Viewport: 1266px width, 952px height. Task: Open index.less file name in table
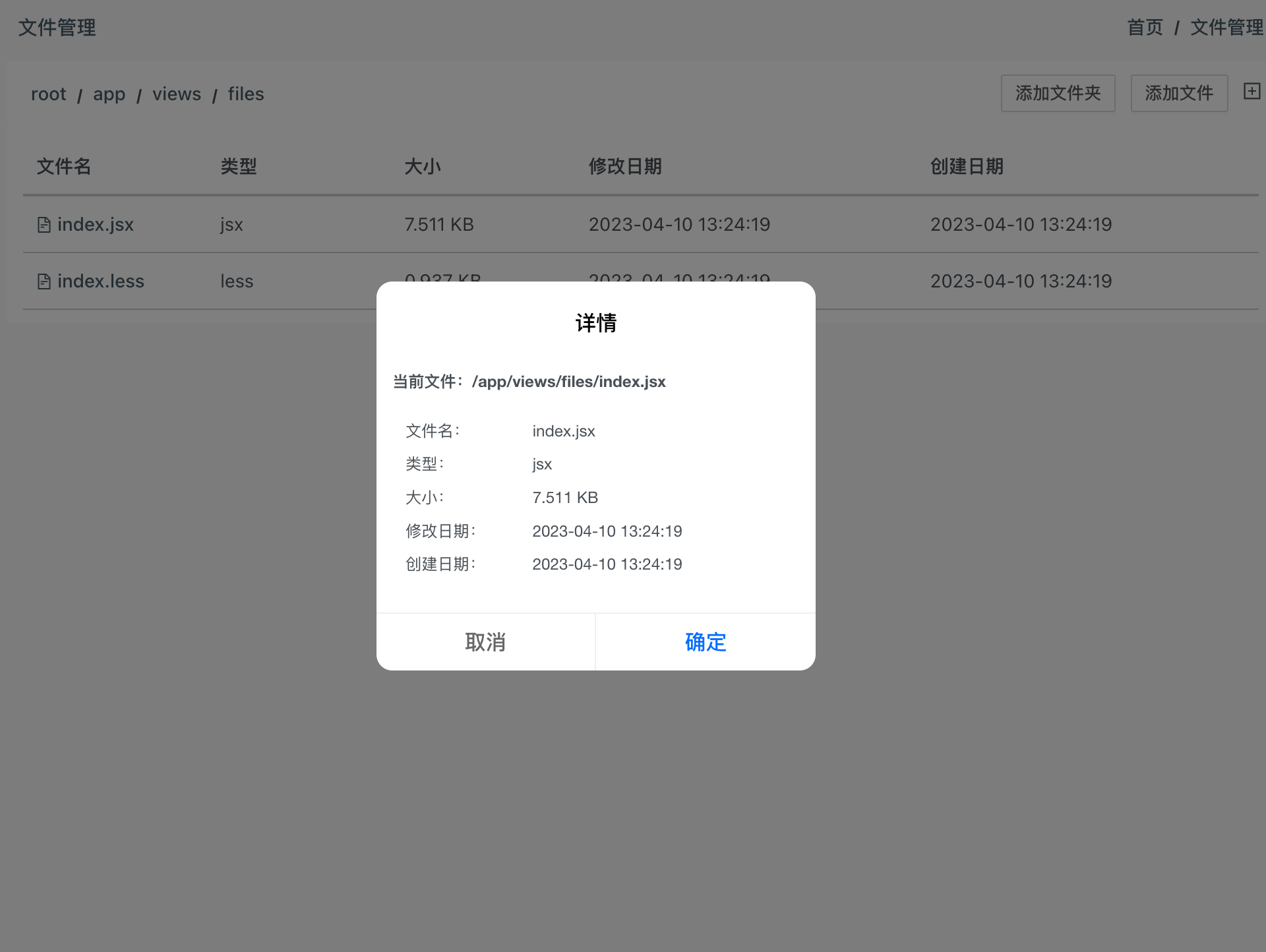pos(100,282)
